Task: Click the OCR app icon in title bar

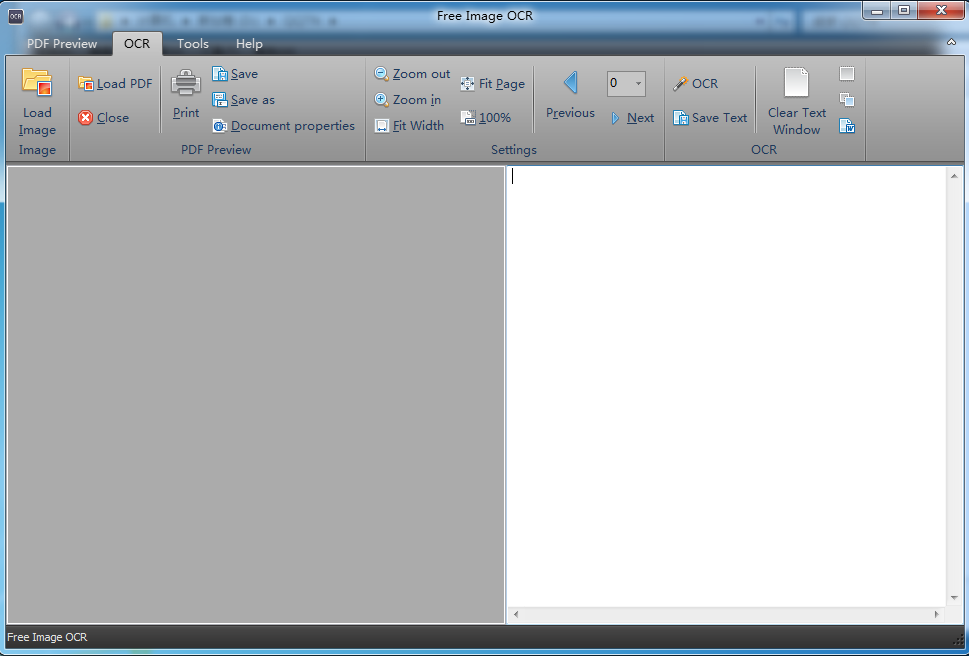Action: [x=15, y=16]
